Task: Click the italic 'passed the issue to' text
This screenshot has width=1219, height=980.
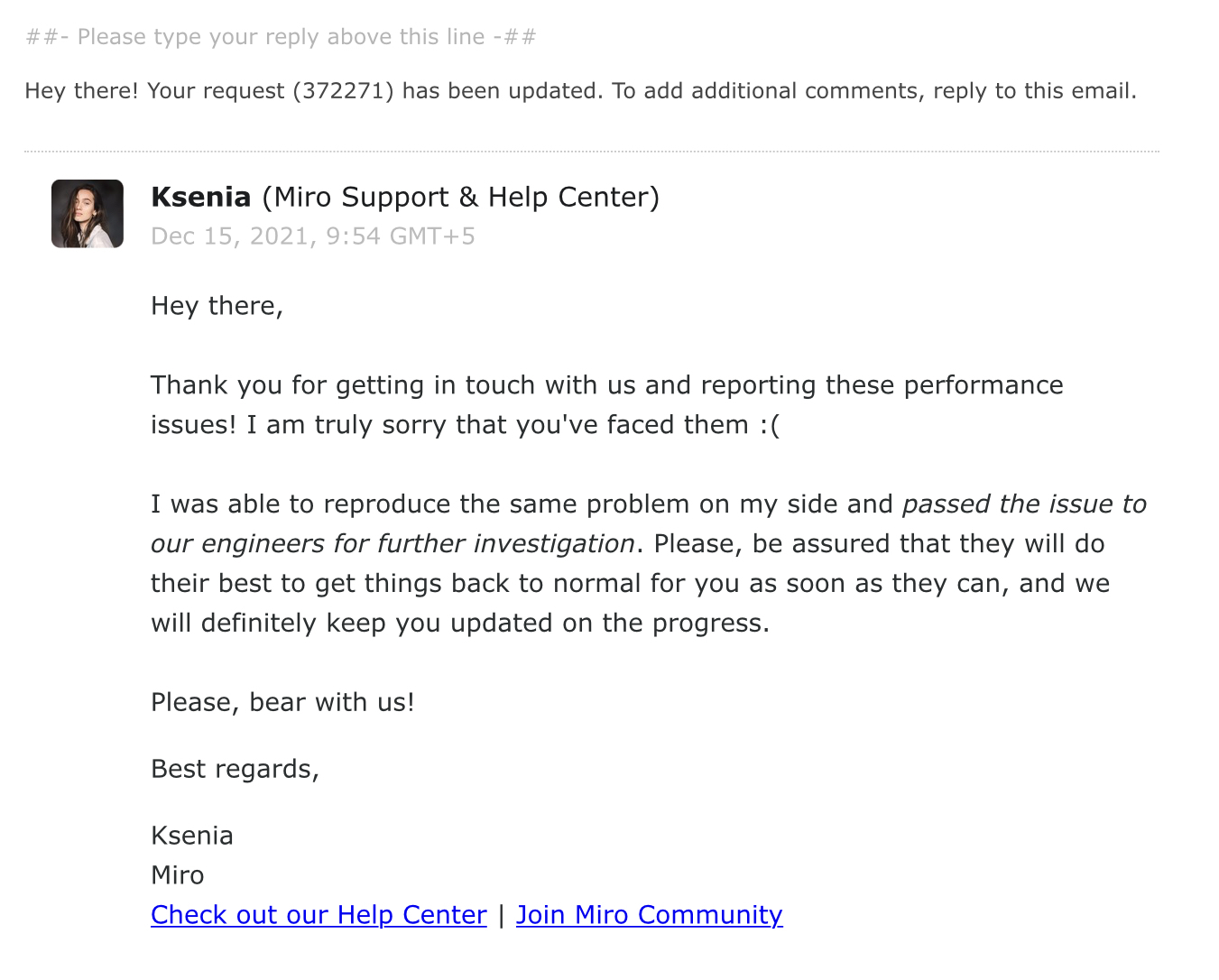Action: [1024, 504]
